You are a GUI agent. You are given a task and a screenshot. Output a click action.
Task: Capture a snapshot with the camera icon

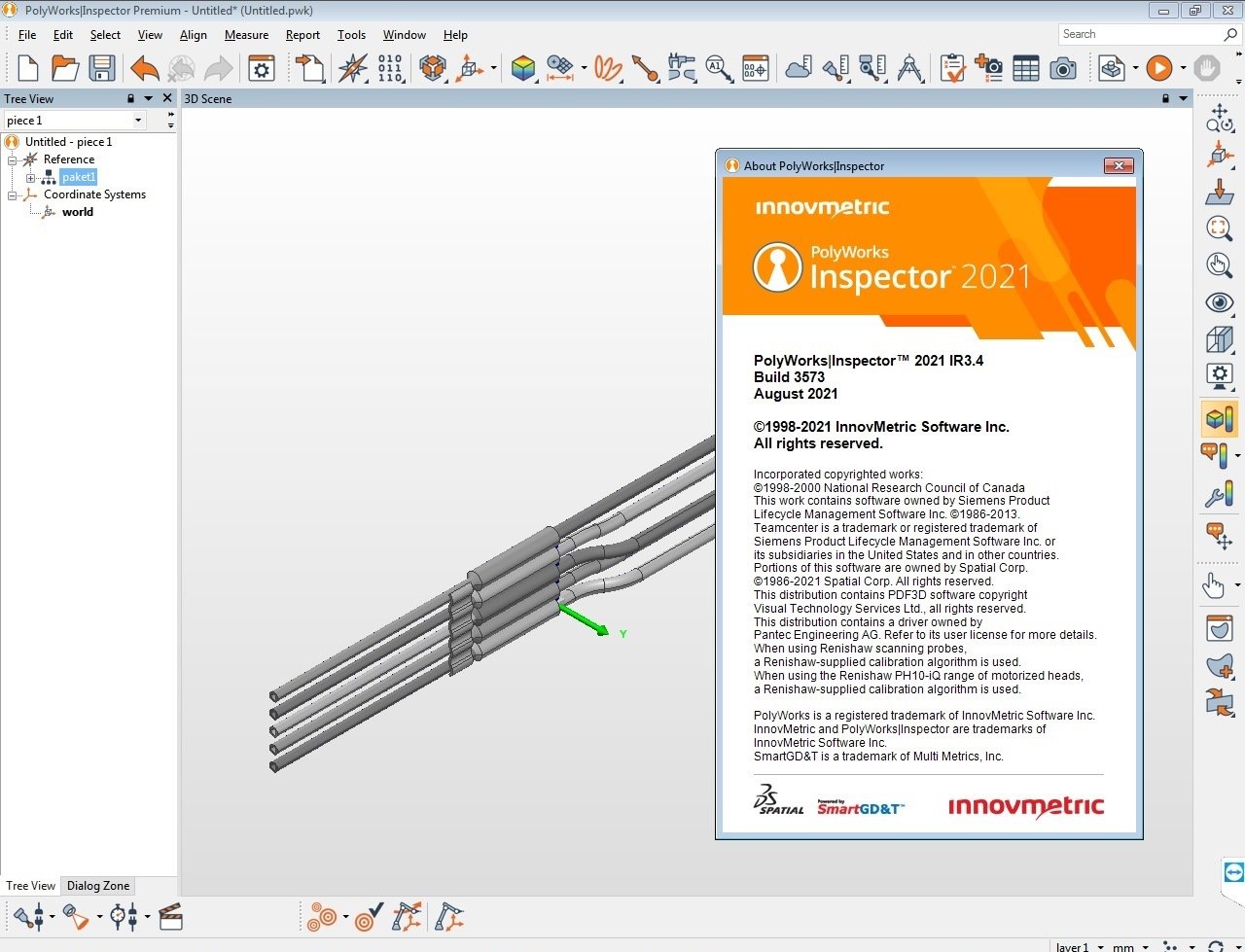coord(1063,68)
